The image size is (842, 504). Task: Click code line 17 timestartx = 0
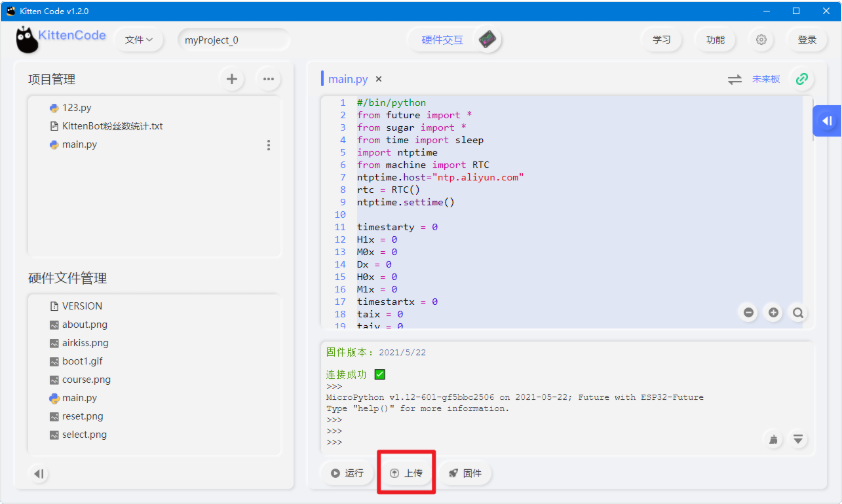397,302
